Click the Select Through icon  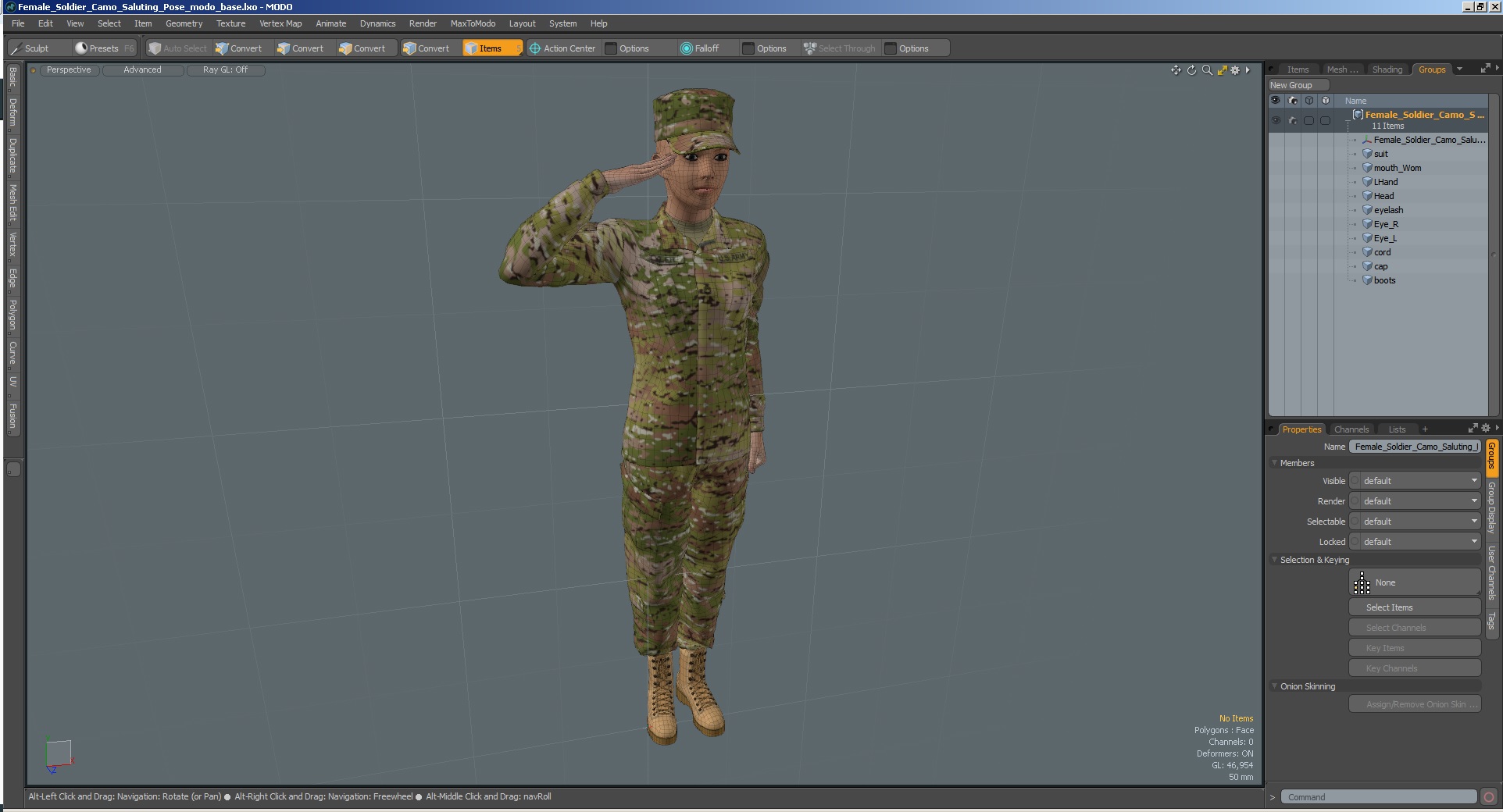(x=810, y=48)
